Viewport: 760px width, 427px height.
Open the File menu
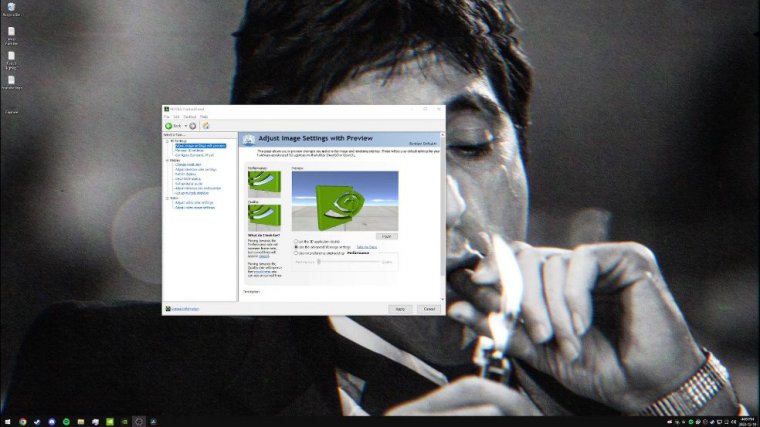pos(168,117)
